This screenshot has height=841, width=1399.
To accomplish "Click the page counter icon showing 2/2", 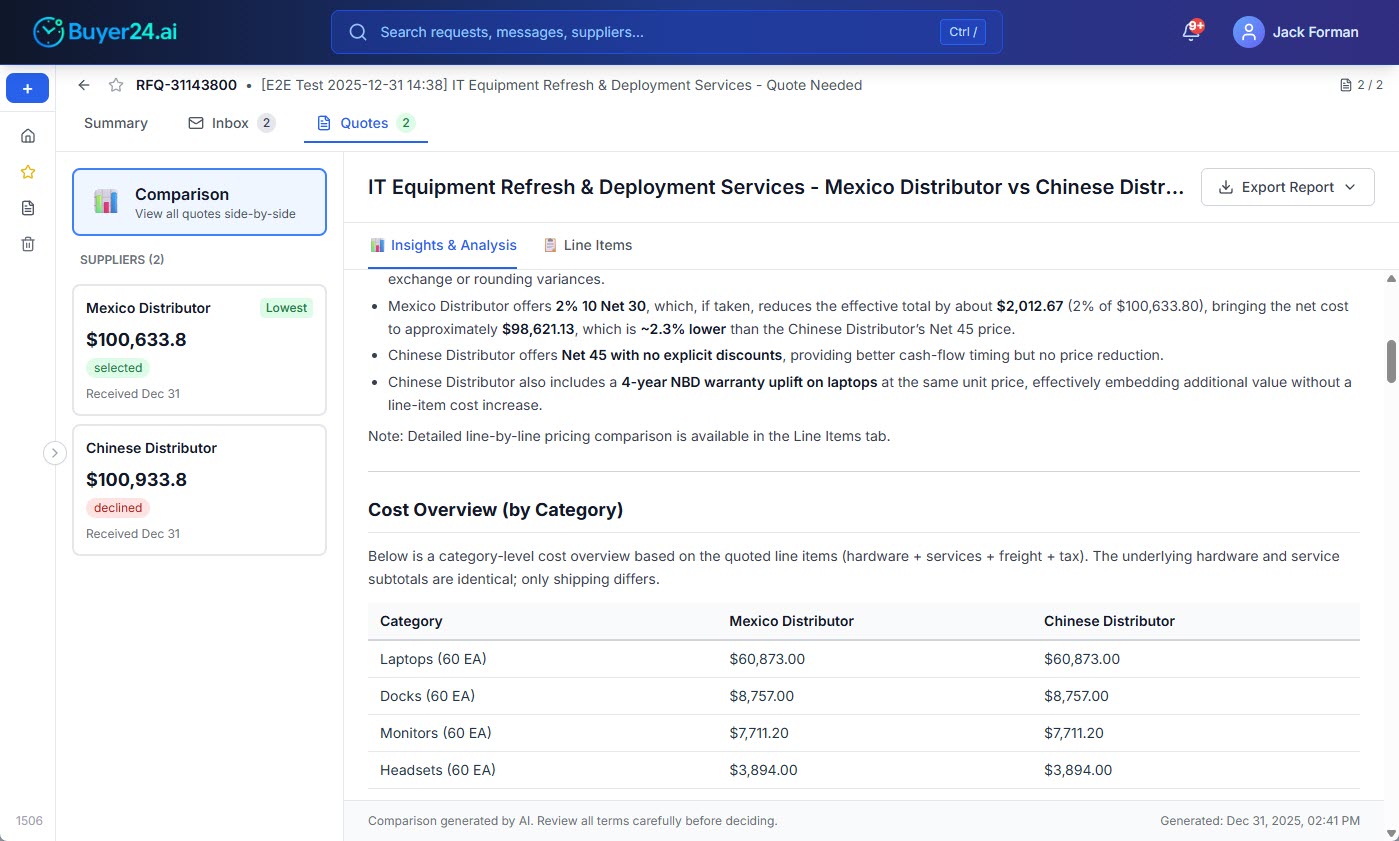I will (1344, 85).
